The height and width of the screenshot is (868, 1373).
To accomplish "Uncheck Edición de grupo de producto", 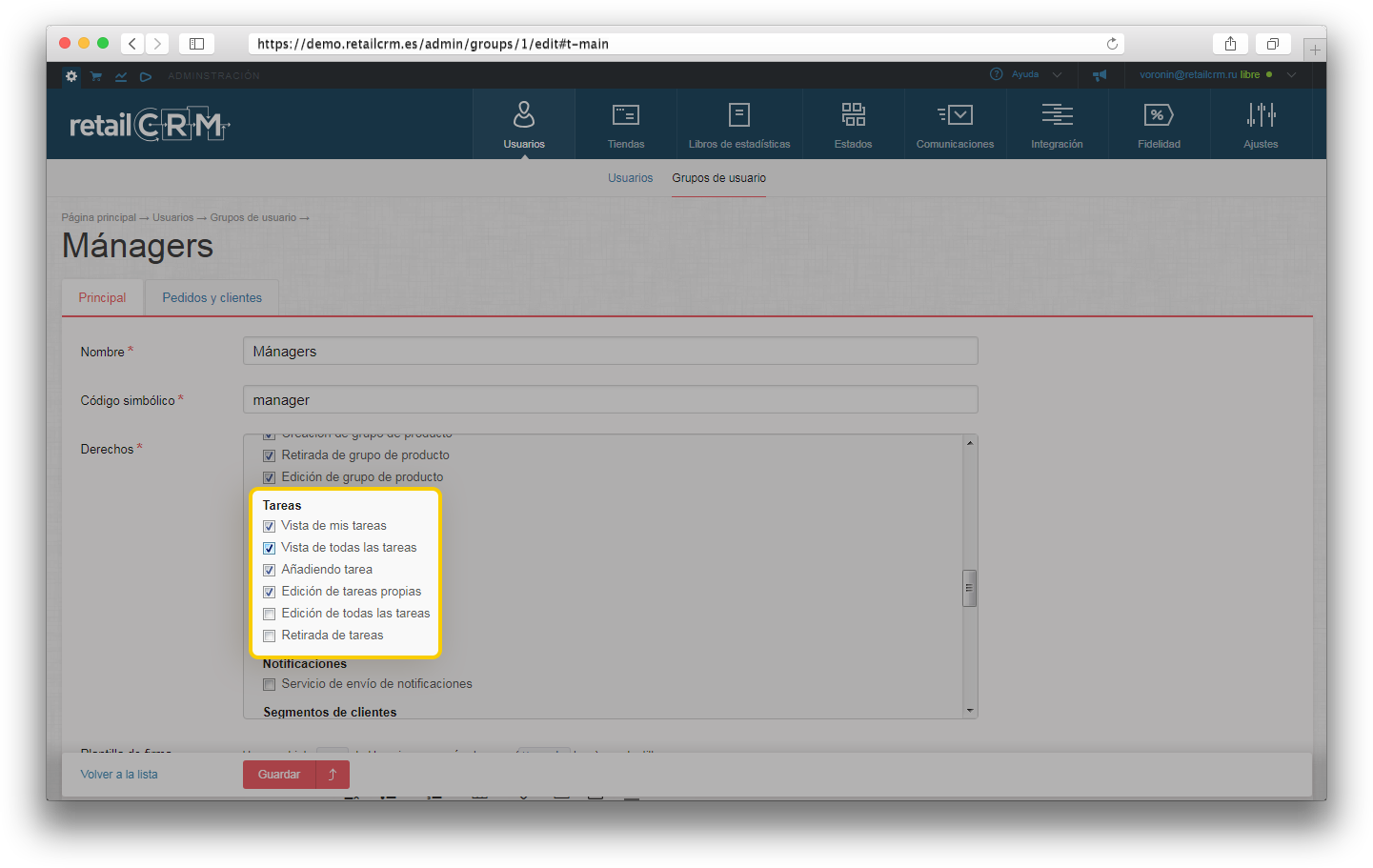I will tap(269, 477).
